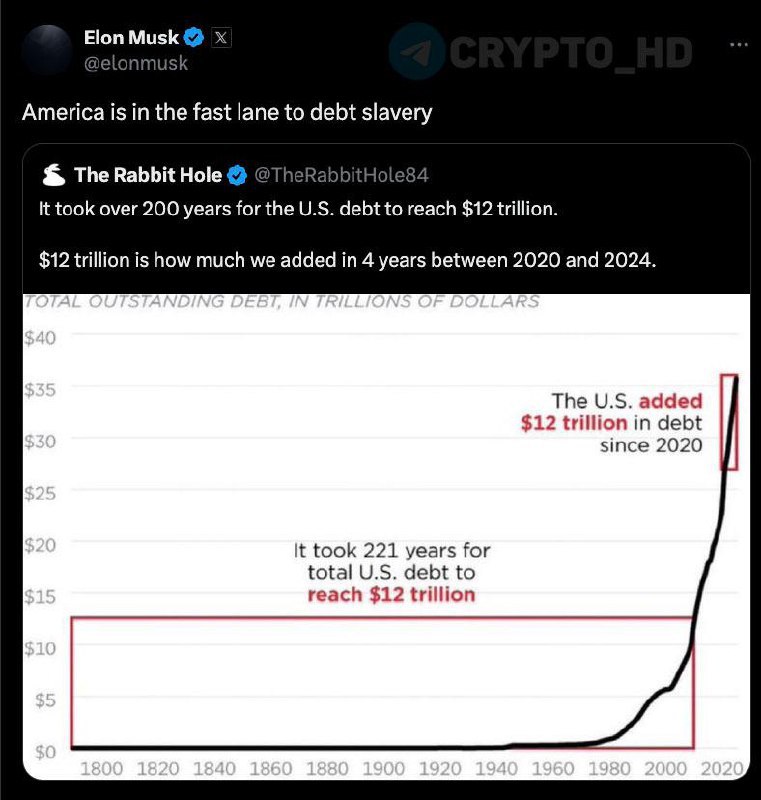Click the 'reach $12 trillion' chart annotation
This screenshot has height=800, width=761.
click(x=391, y=595)
